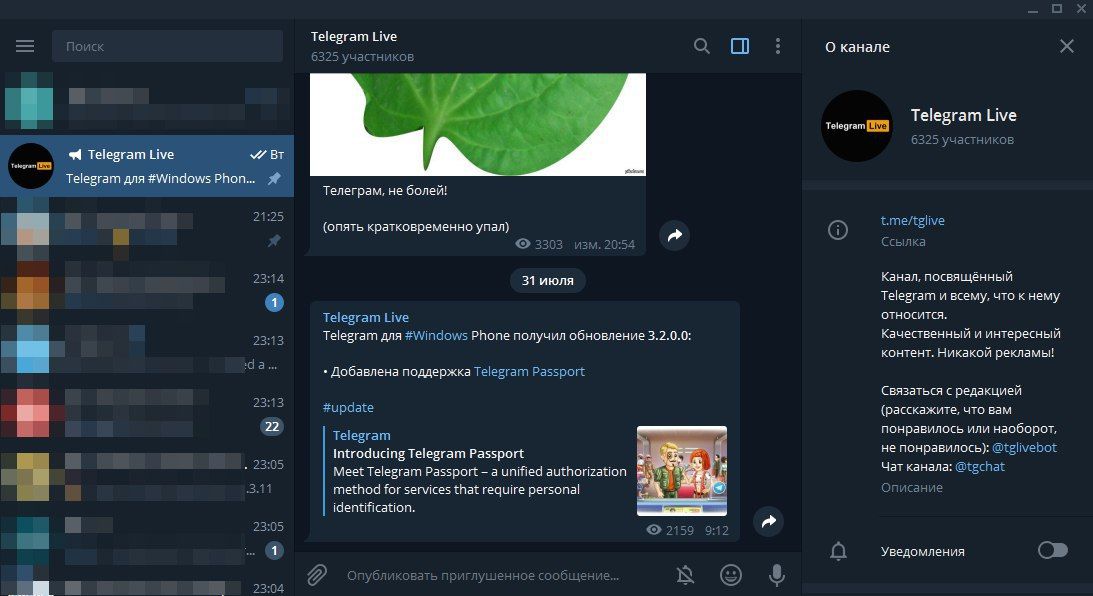This screenshot has height=596, width=1093.
Task: Toggle the silent broadcast bell icon
Action: pos(685,575)
